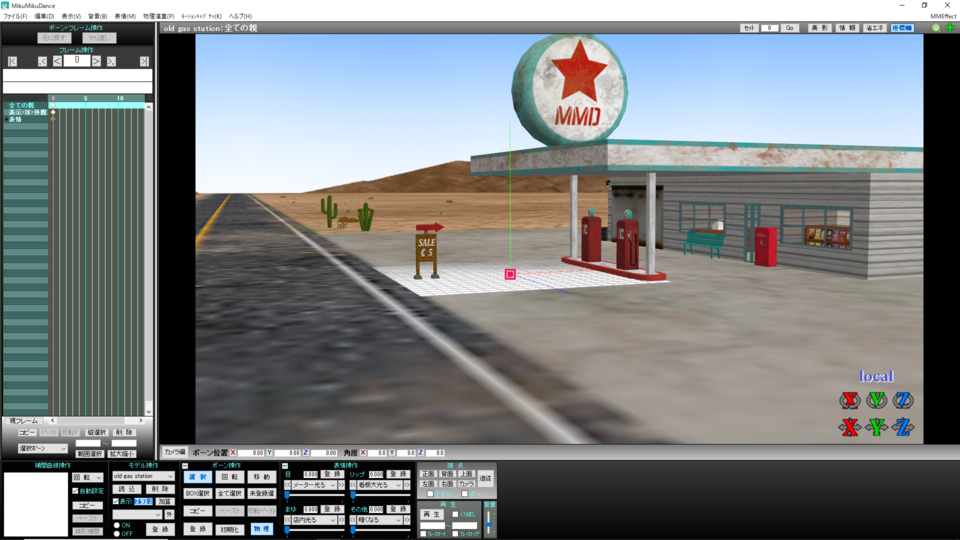Collapse the facial operation panel
The width and height of the screenshot is (960, 540).
(285, 466)
